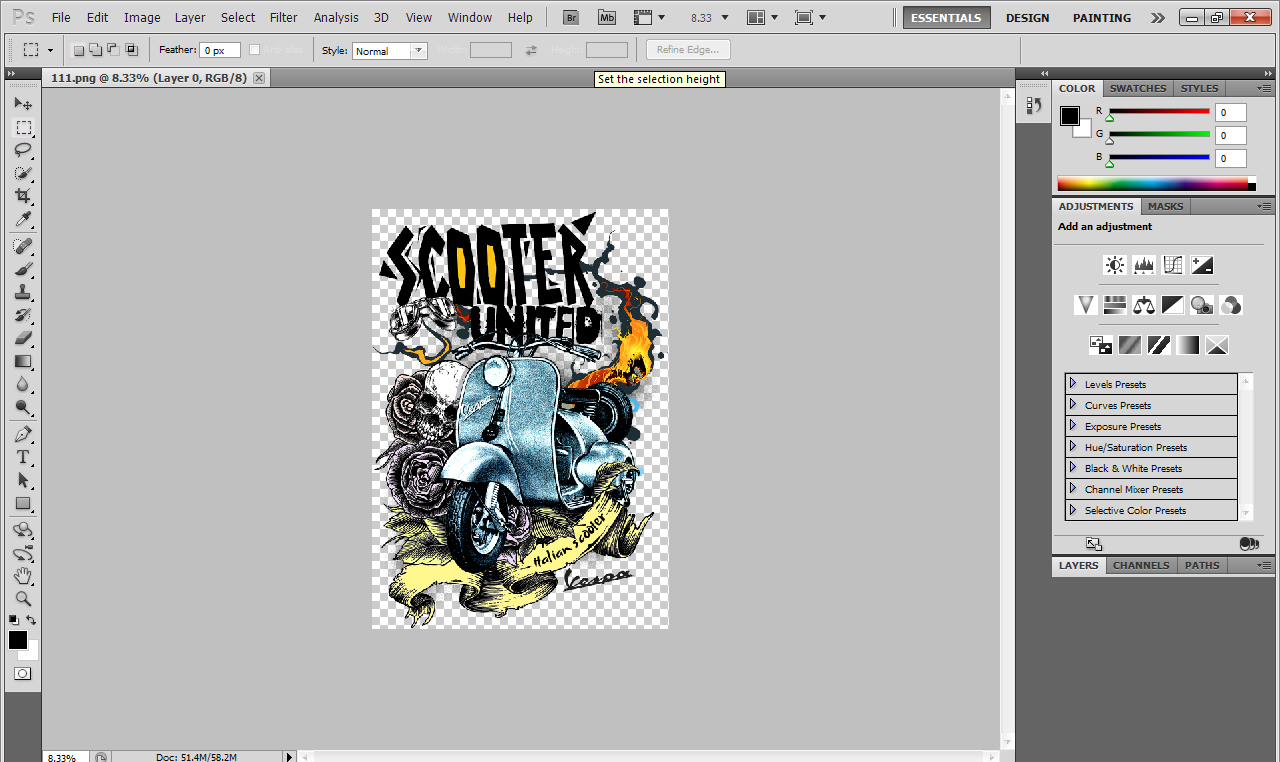Launch Adobe Bridge from application bar
1280x762 pixels.
tap(571, 17)
